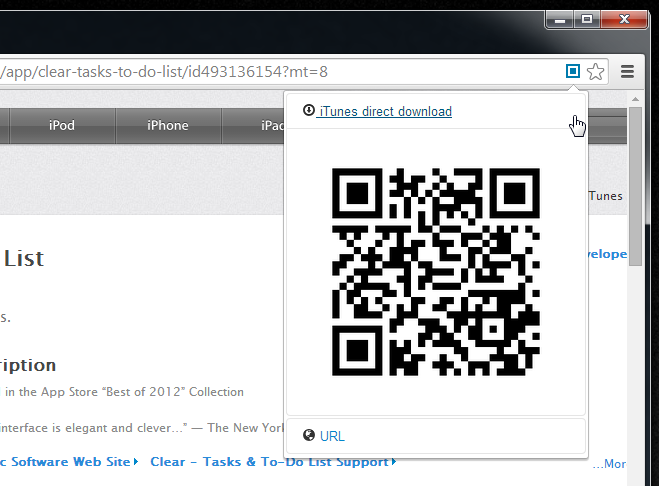The width and height of the screenshot is (659, 486).
Task: Open the Chrome hamburger menu
Action: [627, 71]
